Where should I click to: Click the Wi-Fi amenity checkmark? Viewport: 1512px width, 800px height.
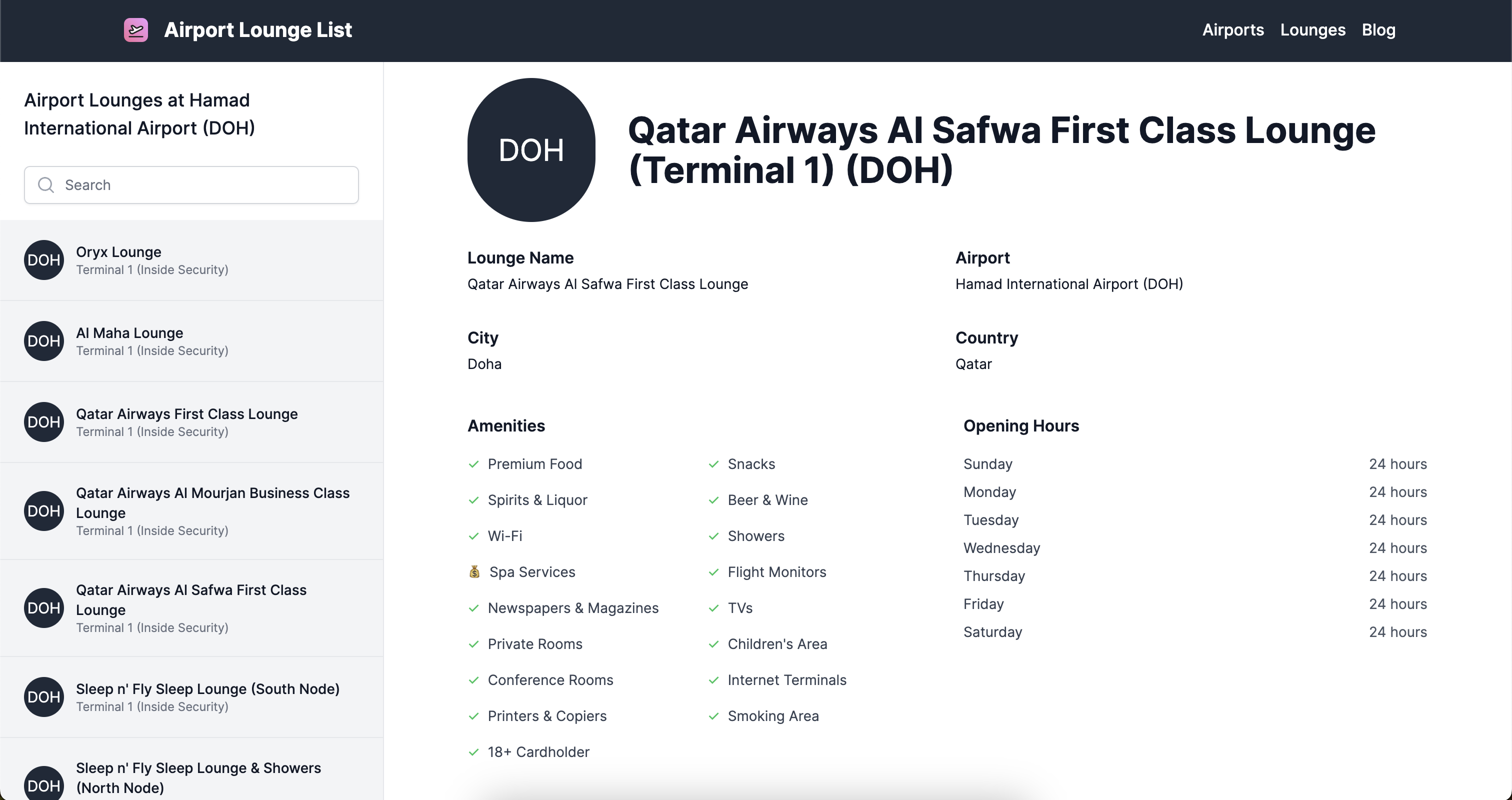pos(473,536)
